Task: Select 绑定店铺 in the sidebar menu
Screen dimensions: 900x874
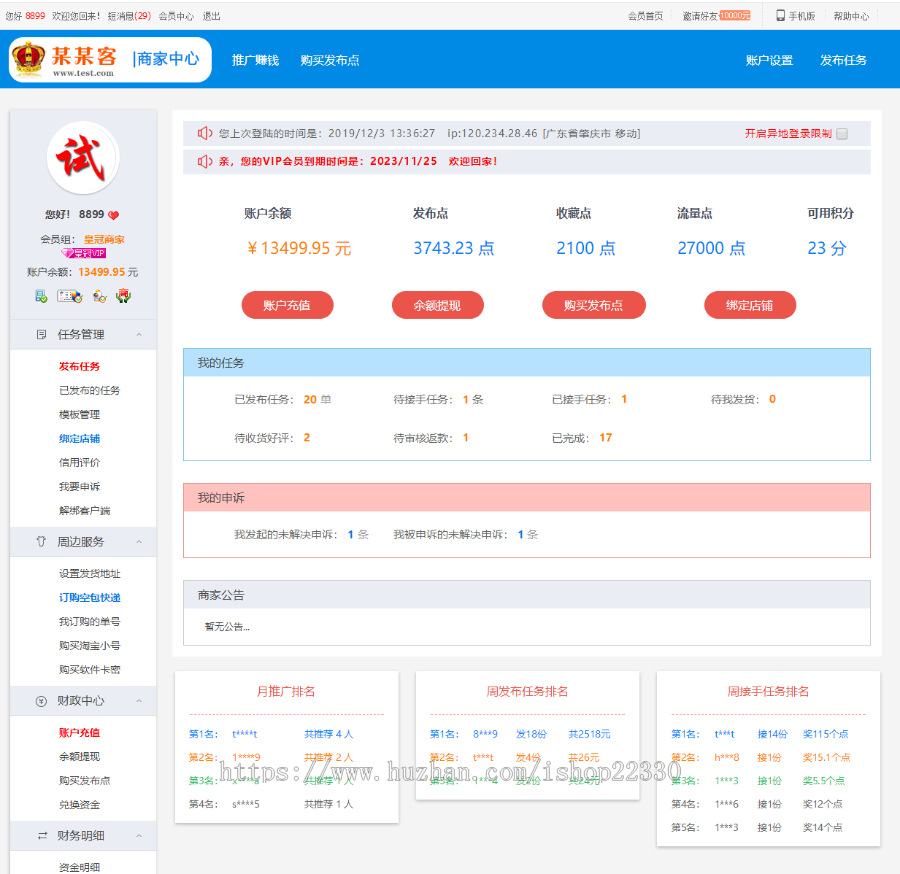Action: tap(79, 439)
